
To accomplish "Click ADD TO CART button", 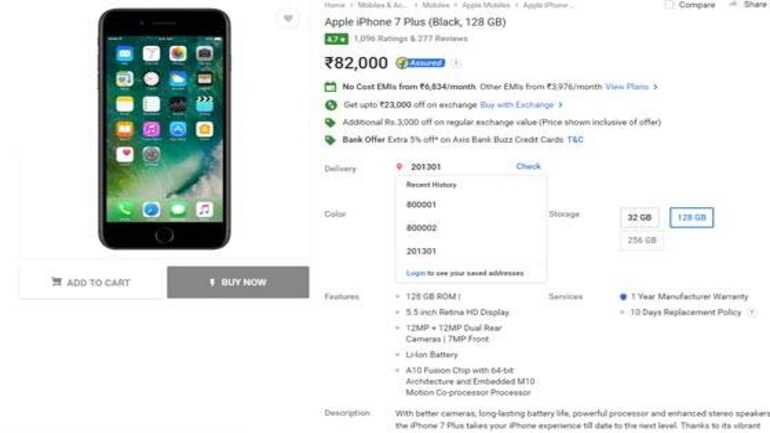I will tap(91, 282).
